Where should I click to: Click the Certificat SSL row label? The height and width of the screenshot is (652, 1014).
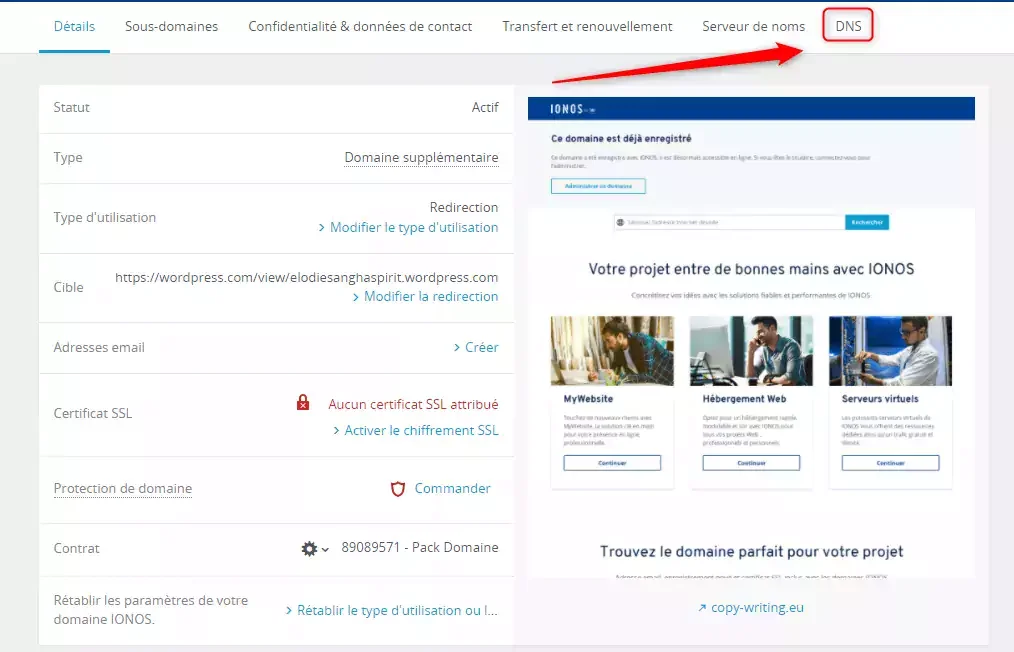(92, 413)
